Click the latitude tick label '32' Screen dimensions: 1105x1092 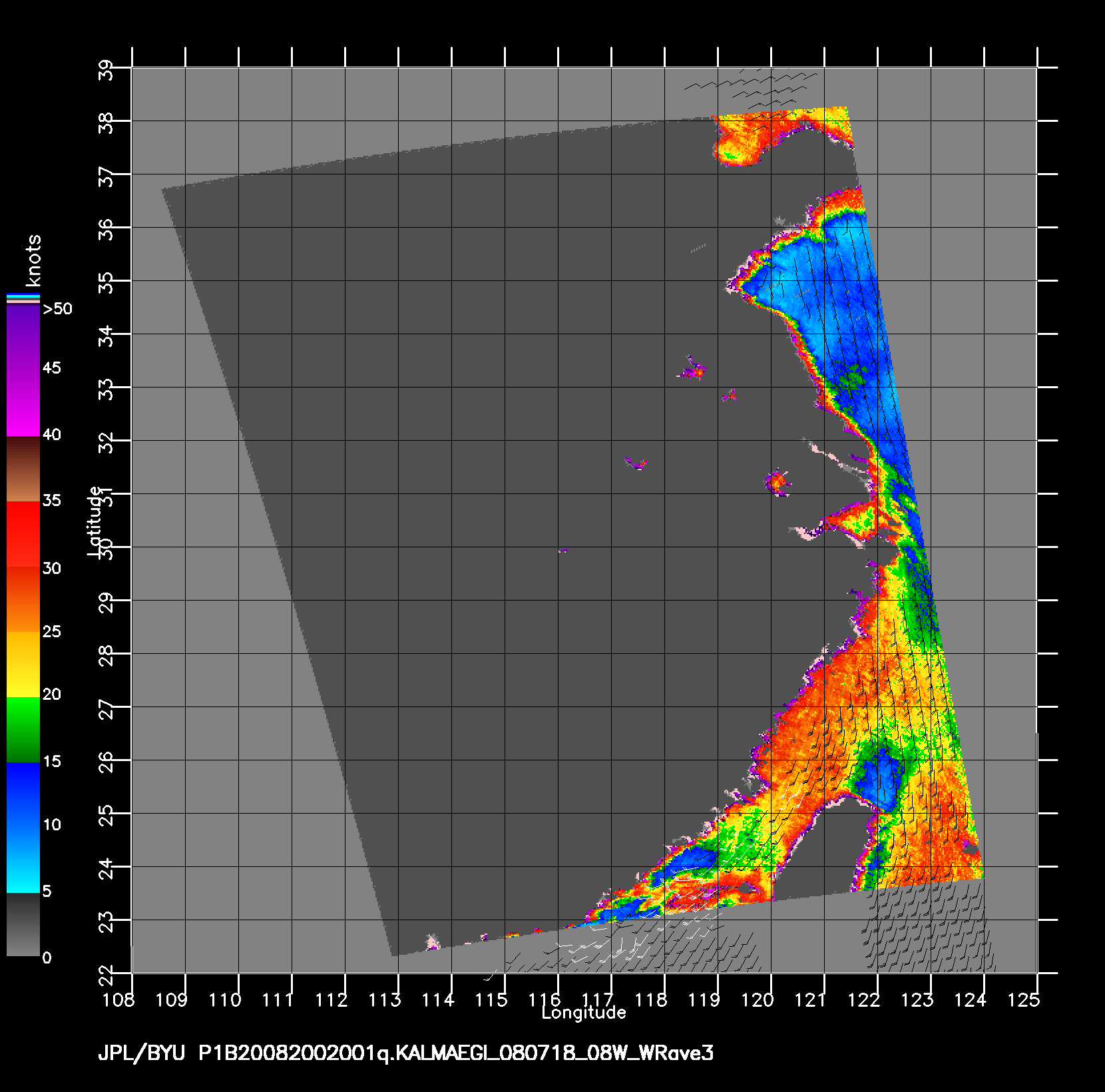(x=106, y=443)
